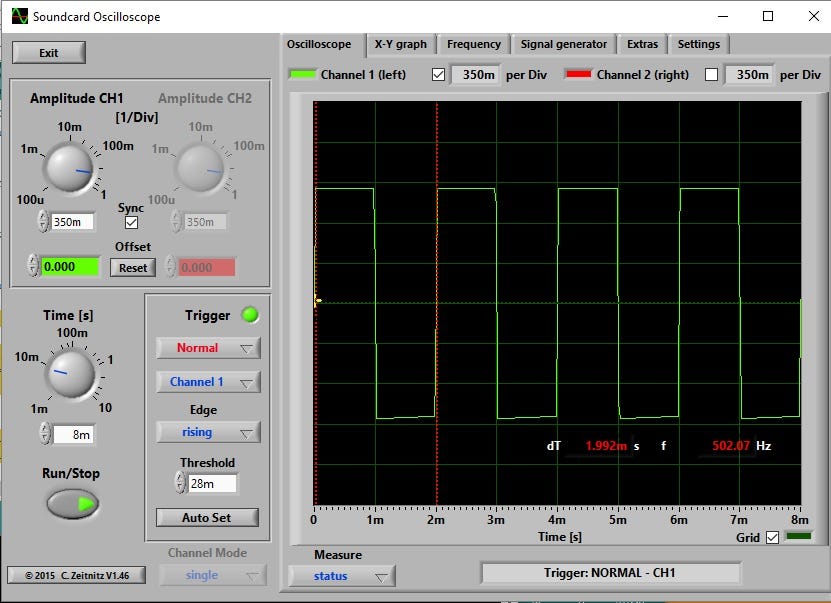Open the Edge rising dropdown
The height and width of the screenshot is (603, 831).
pos(207,432)
